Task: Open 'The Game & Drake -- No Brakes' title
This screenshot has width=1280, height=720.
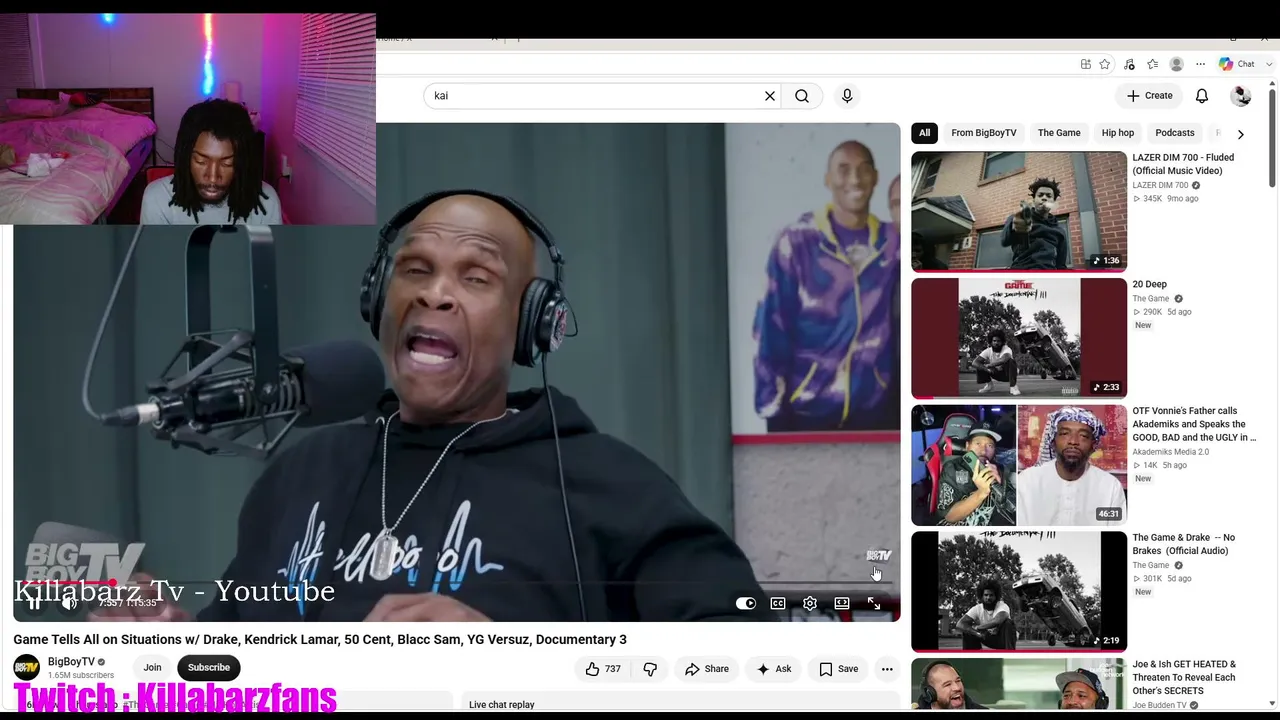Action: coord(1184,544)
